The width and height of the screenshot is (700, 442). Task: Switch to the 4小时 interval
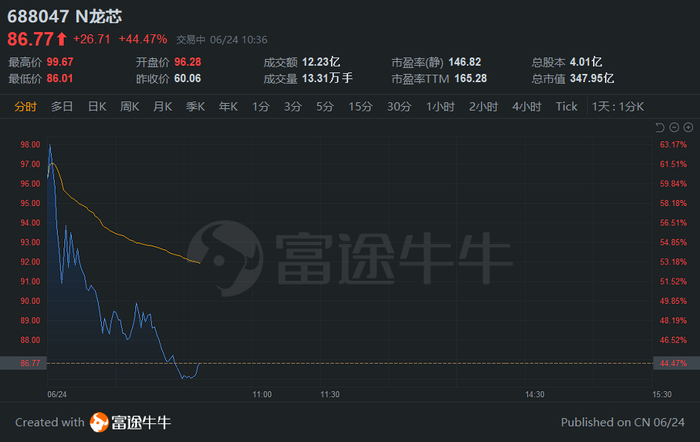pyautogui.click(x=526, y=106)
